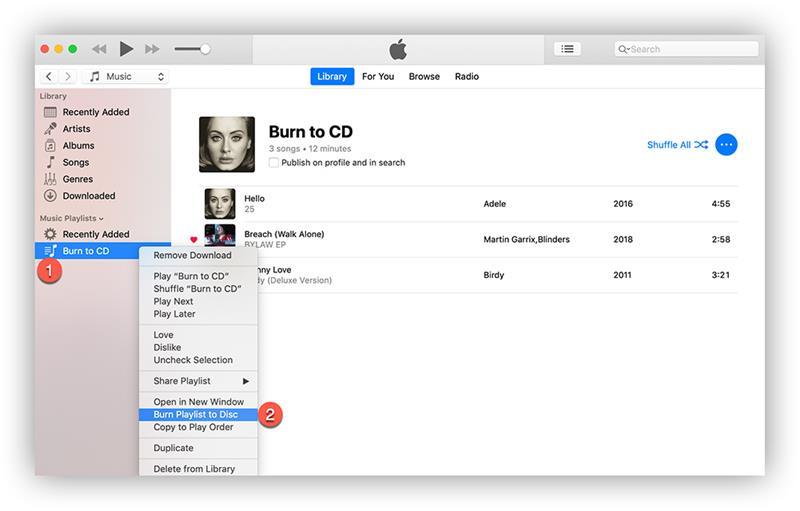This screenshot has height=511, width=800.
Task: Click Shuffle All
Action: coord(676,145)
